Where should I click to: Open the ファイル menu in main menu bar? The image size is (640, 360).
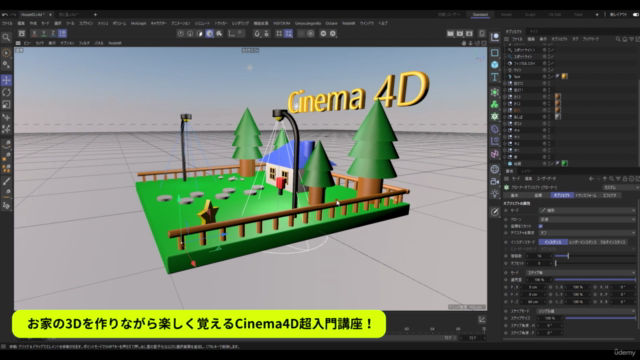(7, 23)
